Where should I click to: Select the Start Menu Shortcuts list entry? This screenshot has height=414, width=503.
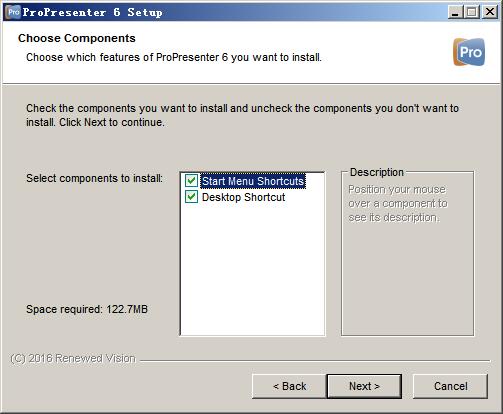pos(253,181)
